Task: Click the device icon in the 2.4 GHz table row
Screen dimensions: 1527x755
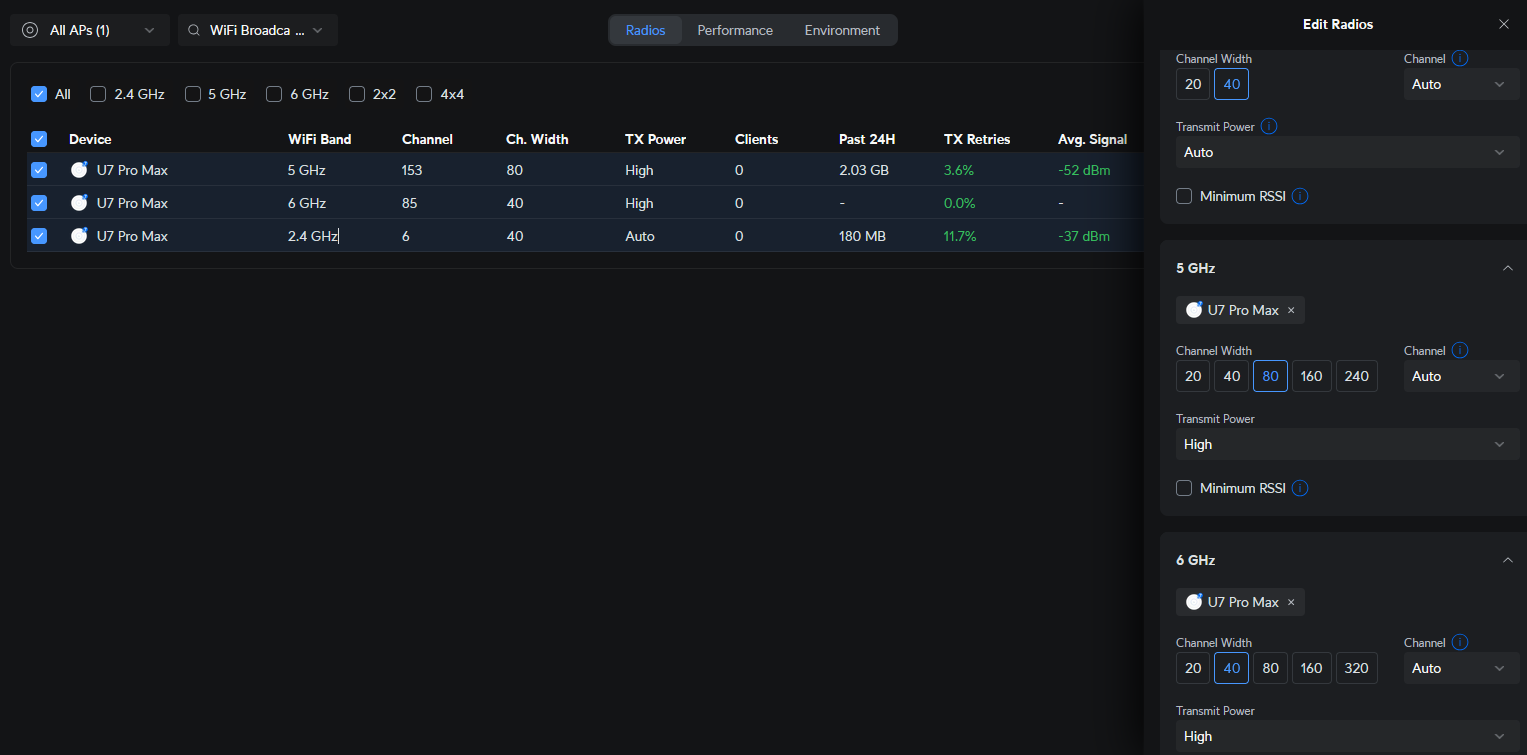Action: tap(79, 236)
